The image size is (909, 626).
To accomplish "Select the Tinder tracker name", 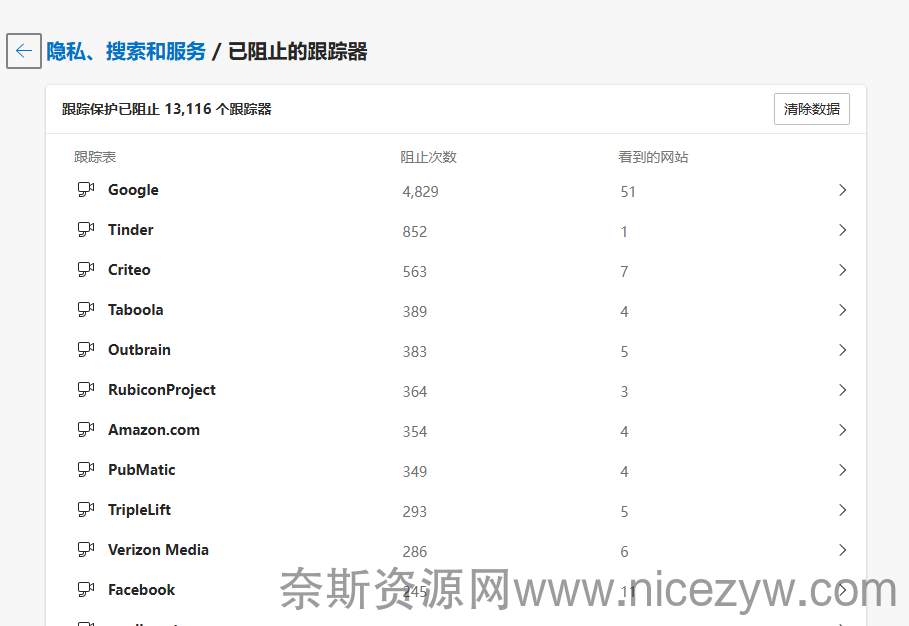I will 131,230.
